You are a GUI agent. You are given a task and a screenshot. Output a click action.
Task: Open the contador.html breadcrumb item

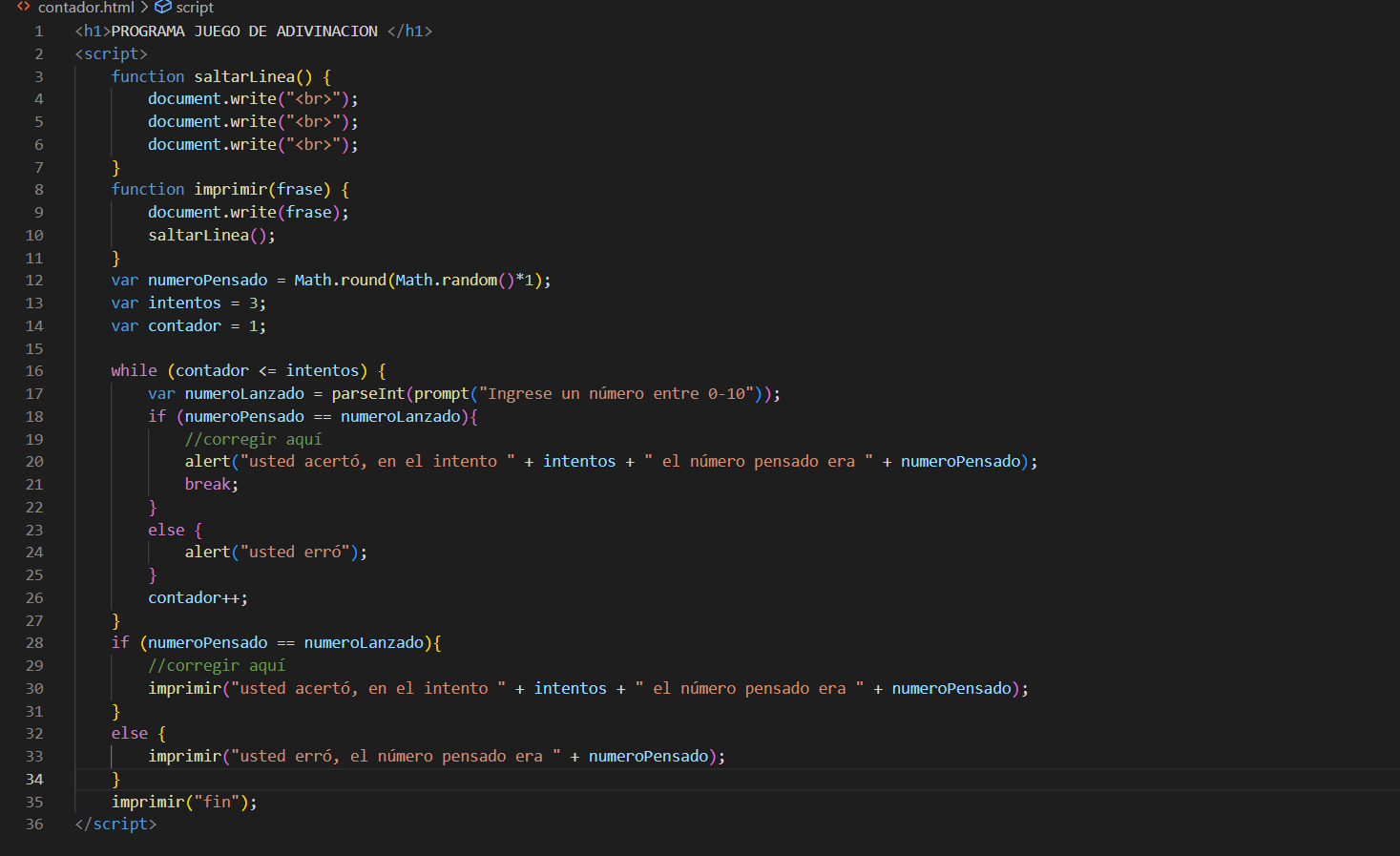pyautogui.click(x=86, y=8)
